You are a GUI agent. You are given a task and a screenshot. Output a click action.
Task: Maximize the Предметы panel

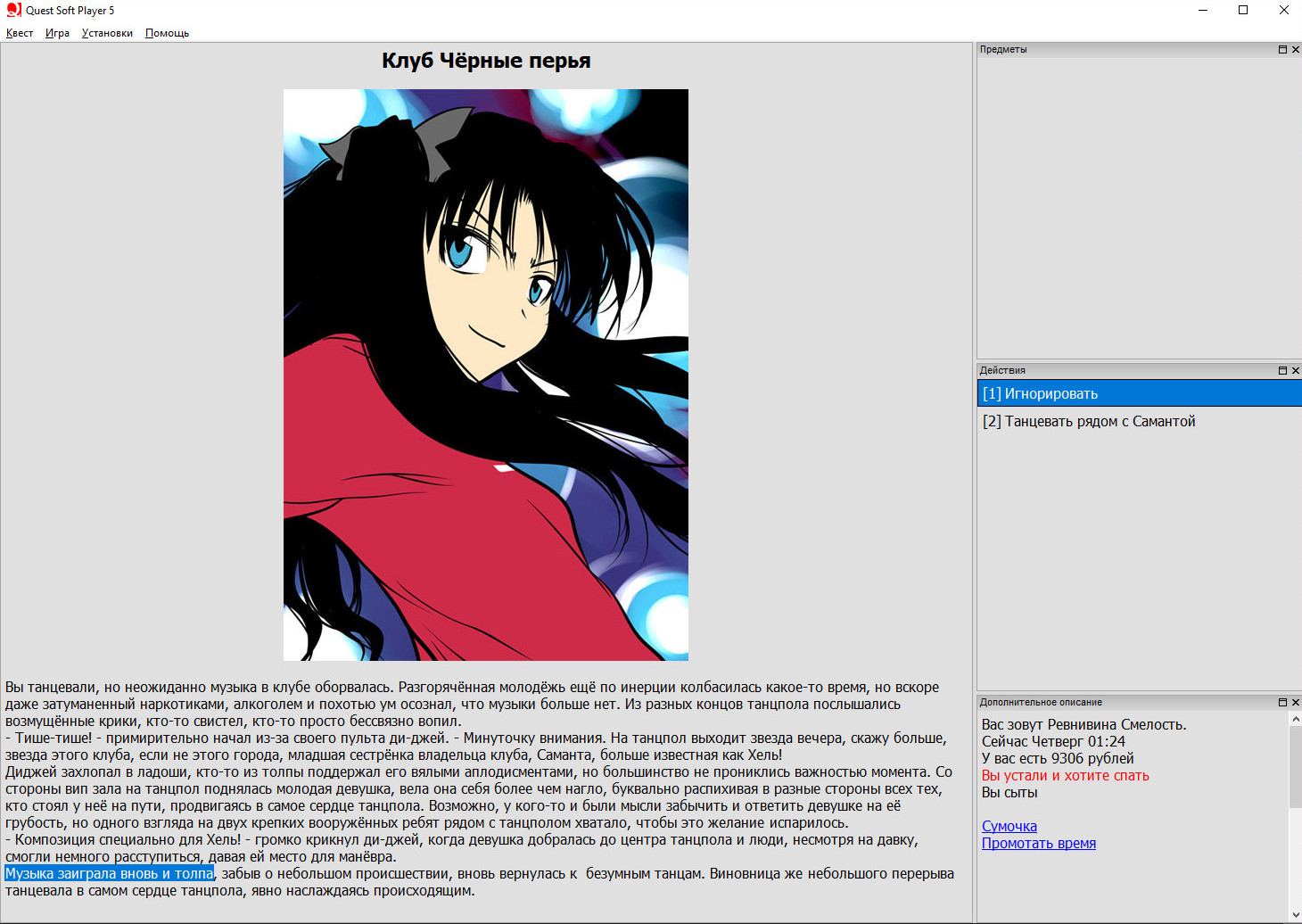coord(1282,50)
